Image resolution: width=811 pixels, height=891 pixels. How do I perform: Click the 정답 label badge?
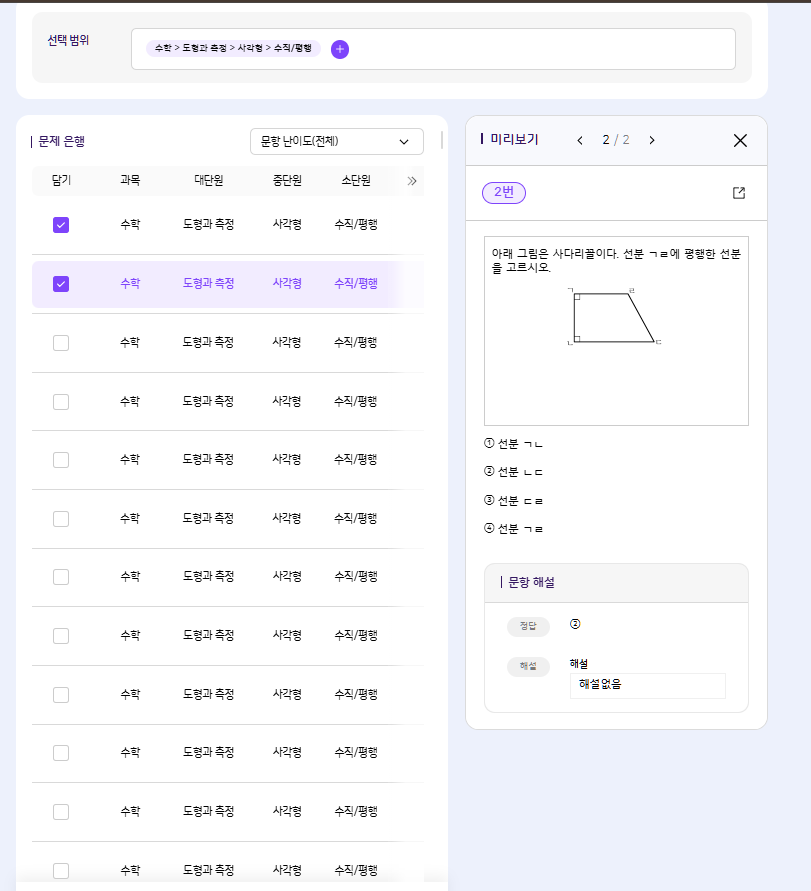(x=528, y=626)
